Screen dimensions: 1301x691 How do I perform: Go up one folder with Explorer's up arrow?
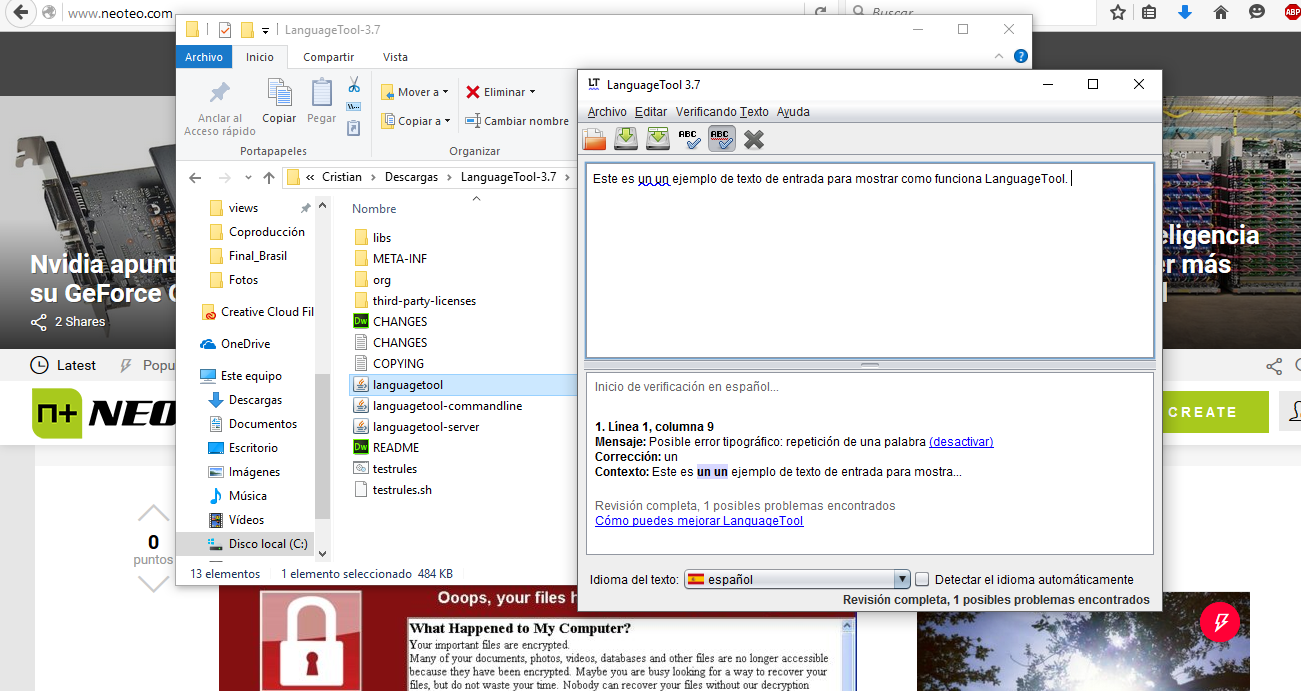click(269, 178)
